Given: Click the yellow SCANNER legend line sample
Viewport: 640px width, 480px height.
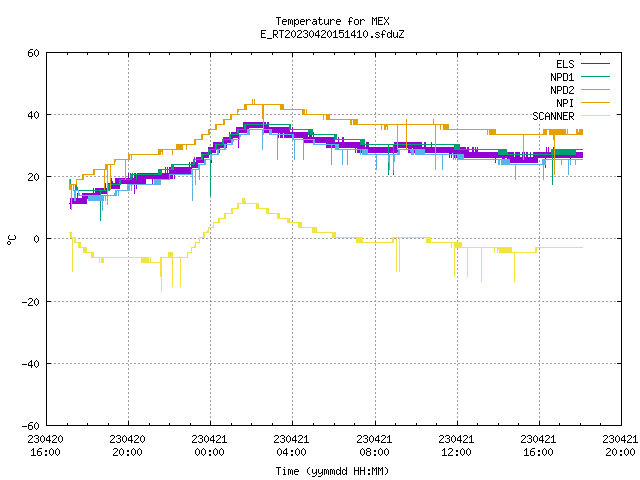Looking at the screenshot, I should (595, 116).
